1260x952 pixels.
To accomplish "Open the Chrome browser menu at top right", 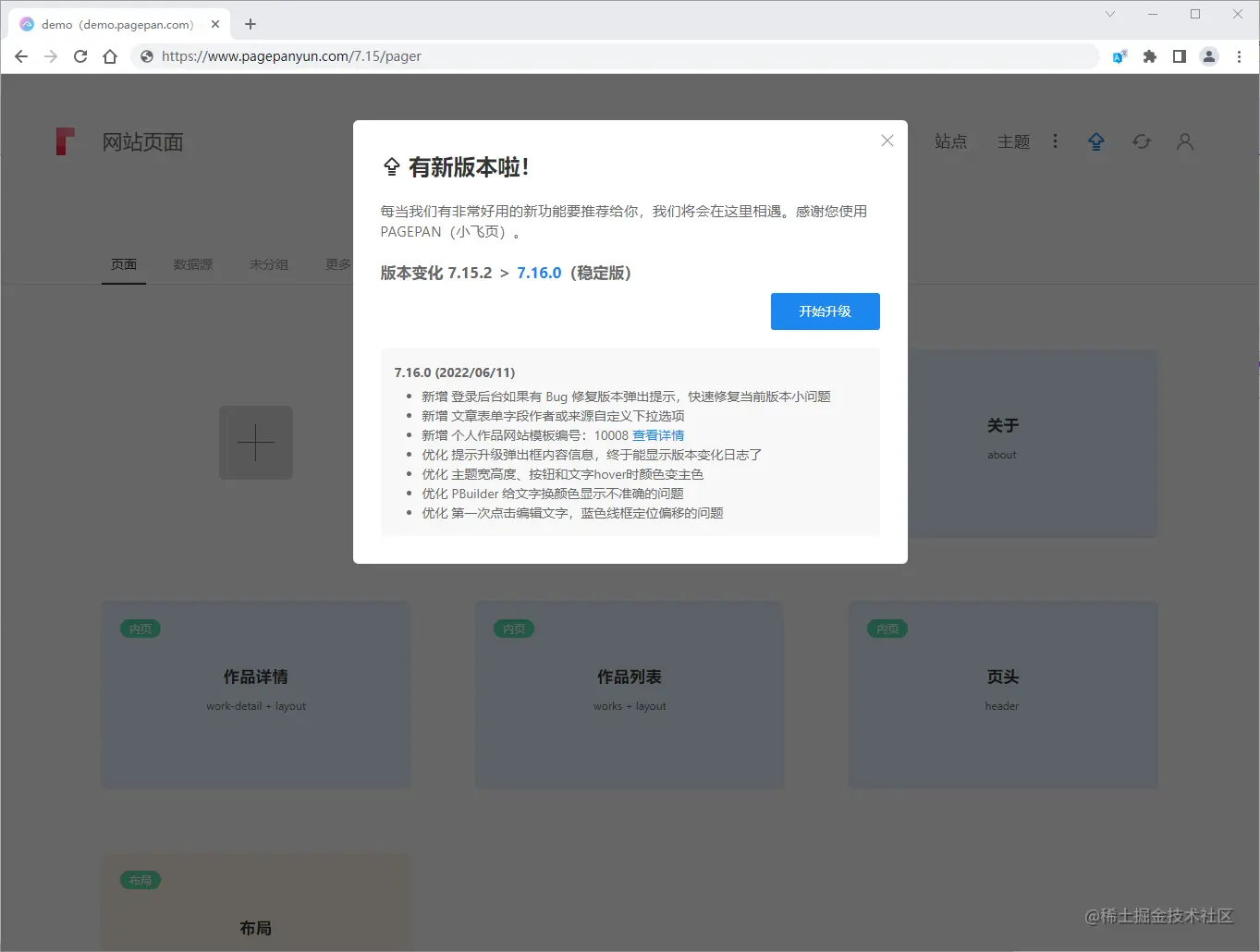I will coord(1240,56).
